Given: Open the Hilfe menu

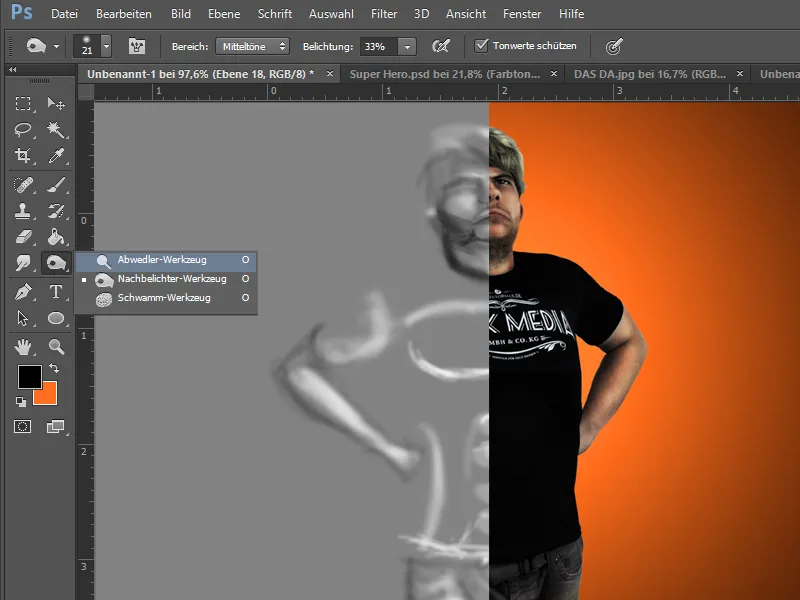Looking at the screenshot, I should point(571,14).
